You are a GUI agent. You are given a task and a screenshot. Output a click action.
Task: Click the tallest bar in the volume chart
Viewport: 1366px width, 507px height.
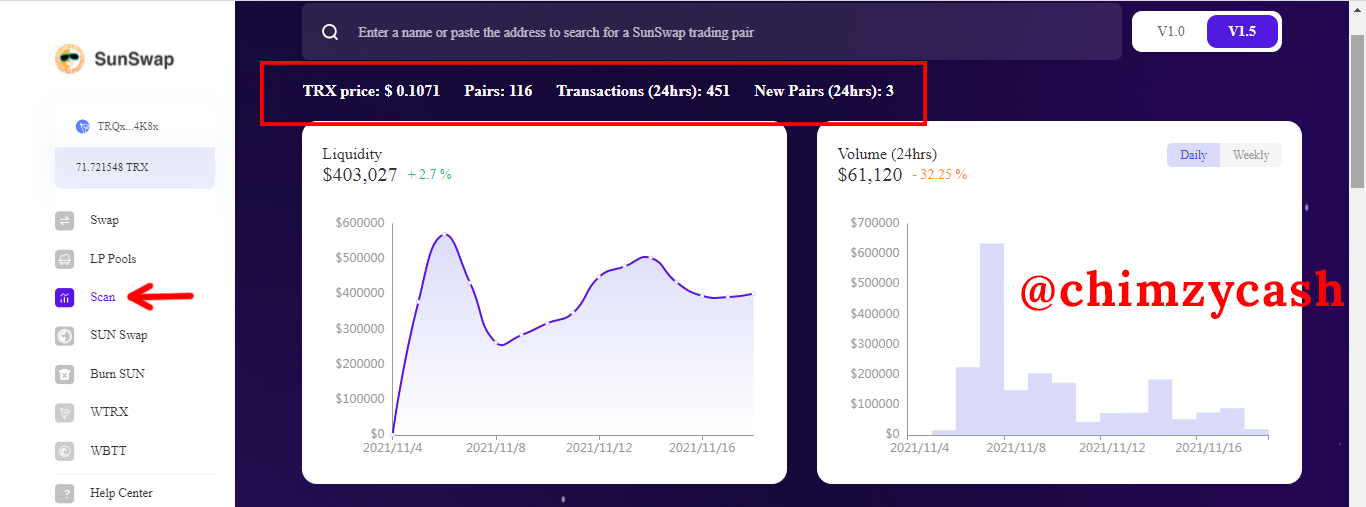992,338
